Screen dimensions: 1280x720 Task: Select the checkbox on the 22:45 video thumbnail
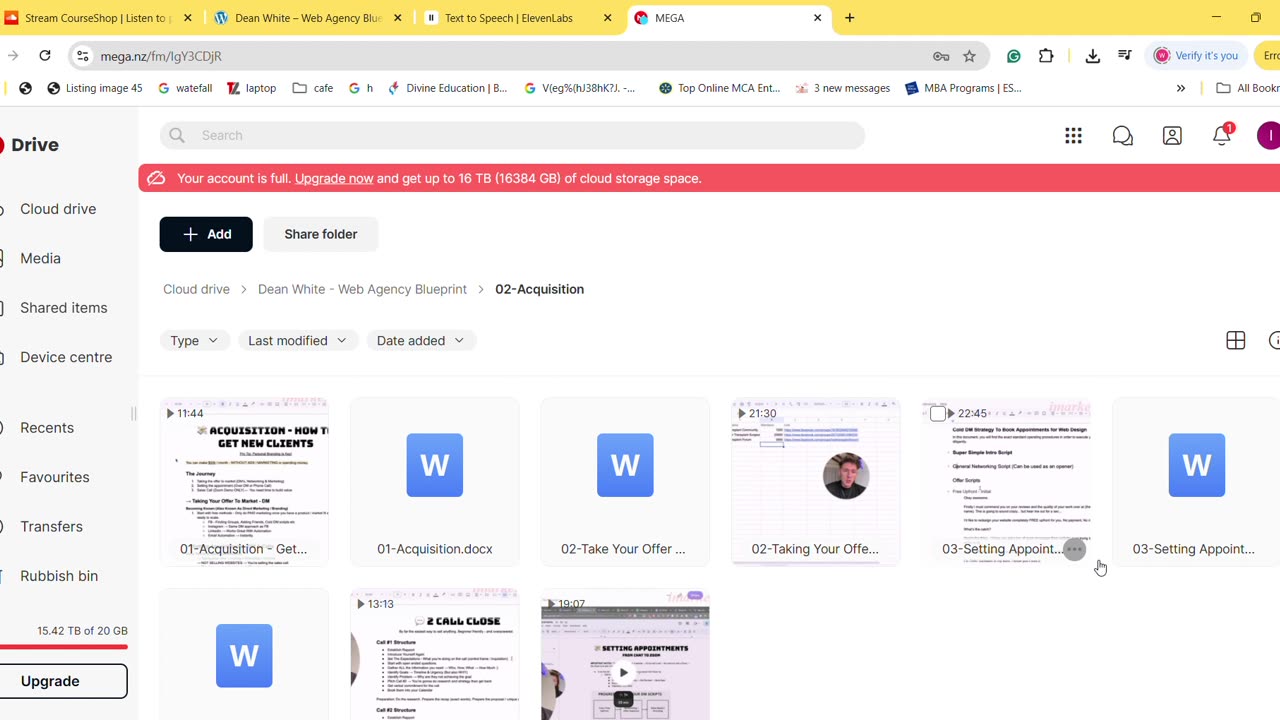pyautogui.click(x=938, y=413)
